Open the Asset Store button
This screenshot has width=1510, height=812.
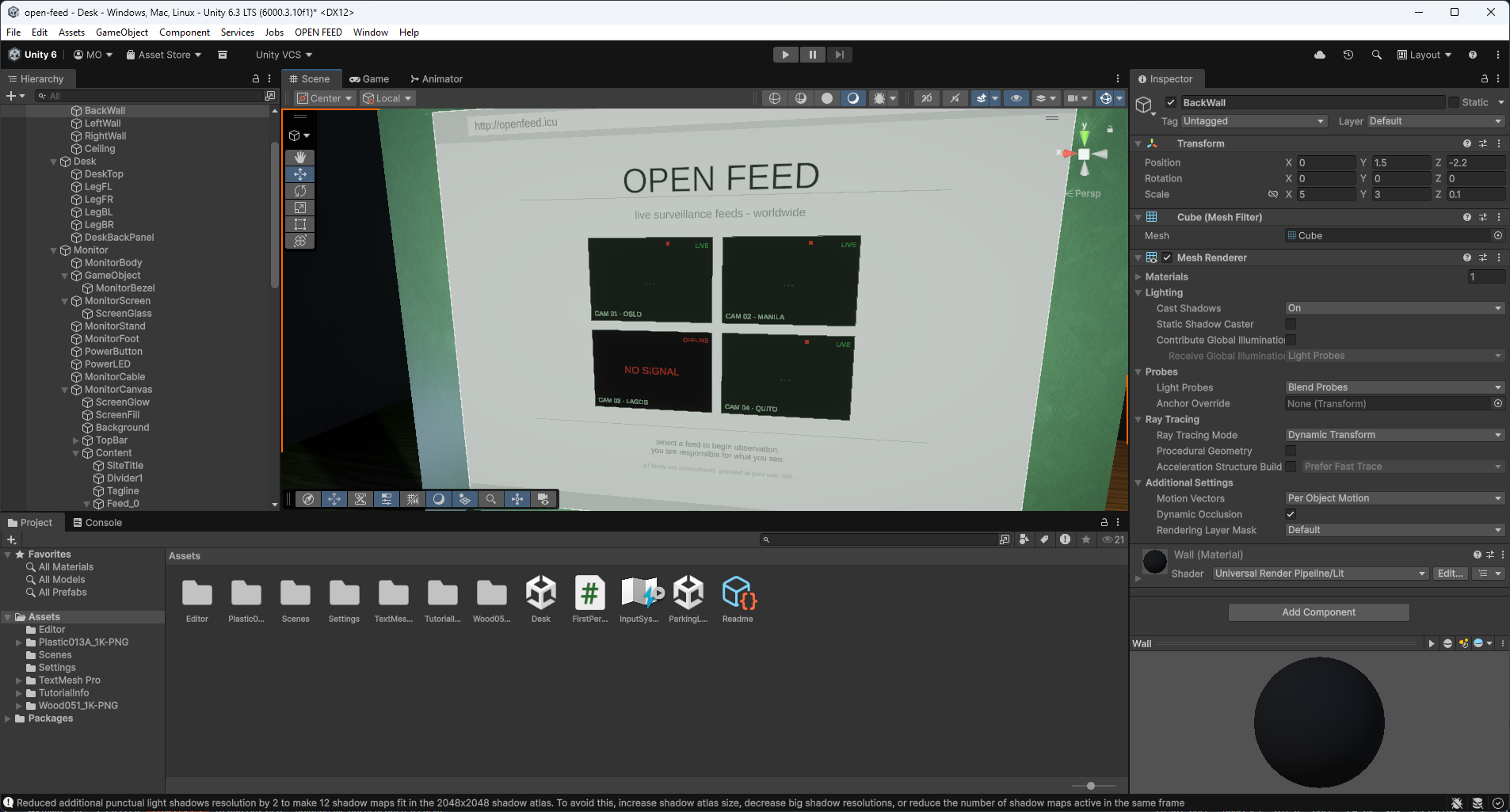[164, 55]
